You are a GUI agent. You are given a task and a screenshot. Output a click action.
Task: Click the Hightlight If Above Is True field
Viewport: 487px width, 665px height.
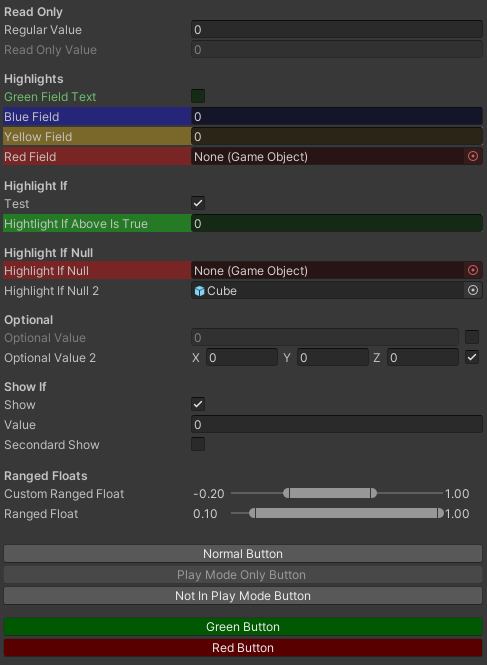(x=337, y=224)
